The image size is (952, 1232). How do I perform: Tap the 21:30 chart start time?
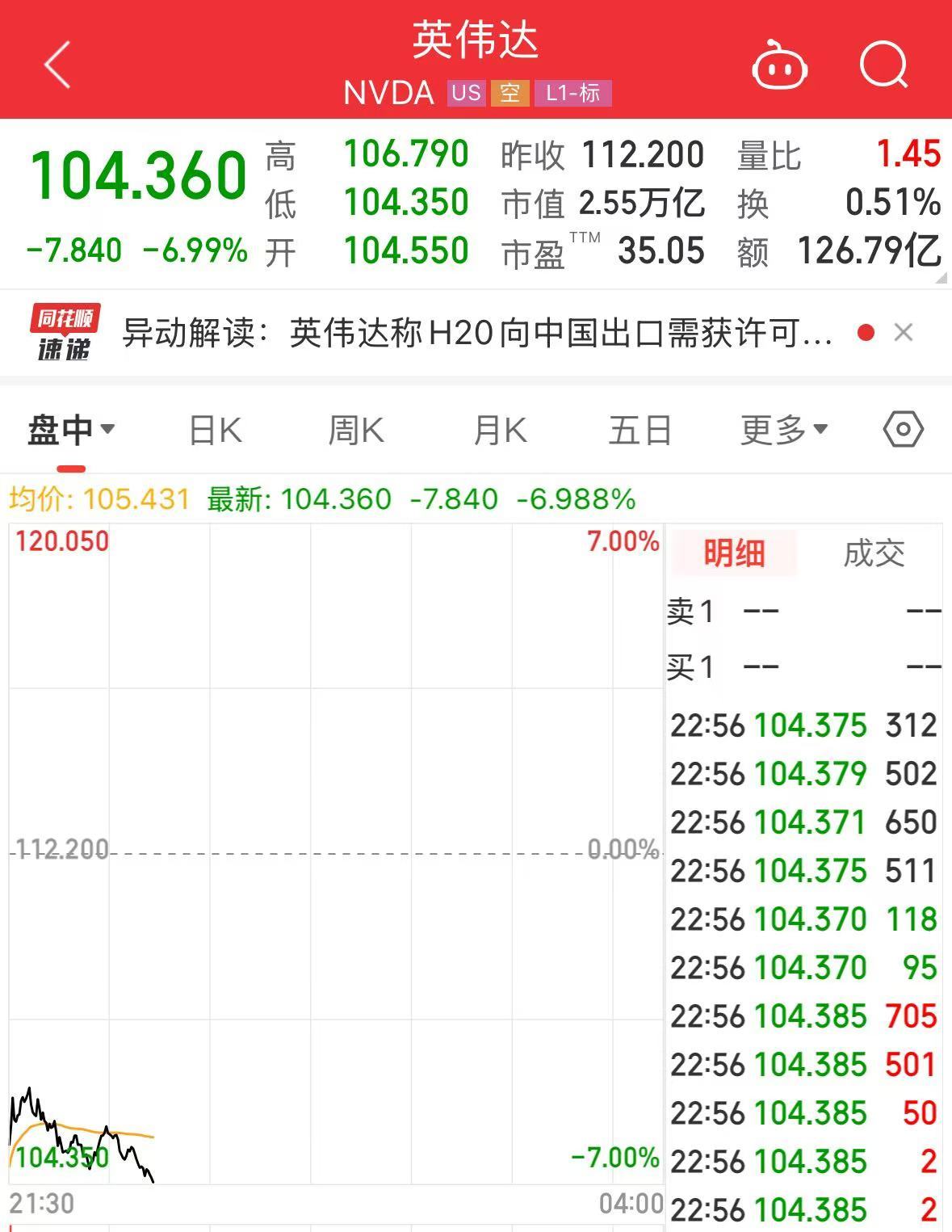(42, 1203)
